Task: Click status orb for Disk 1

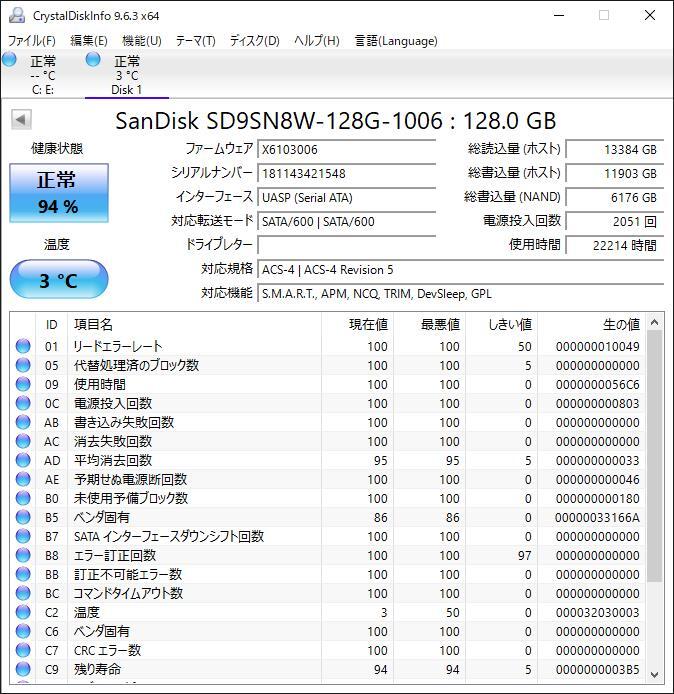Action: coord(93,59)
